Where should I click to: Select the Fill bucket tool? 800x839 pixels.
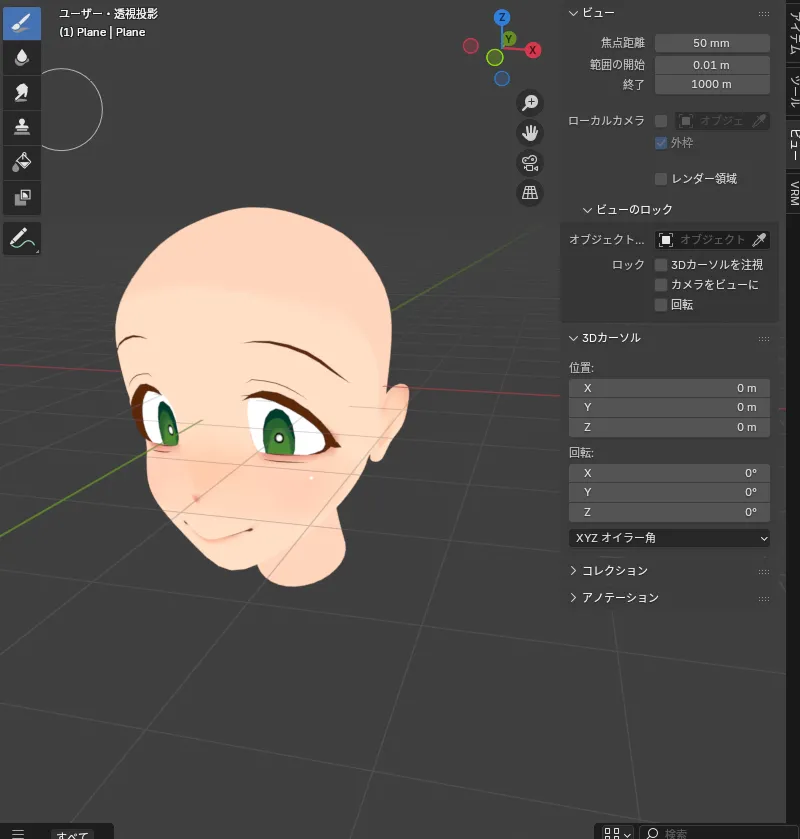click(22, 162)
